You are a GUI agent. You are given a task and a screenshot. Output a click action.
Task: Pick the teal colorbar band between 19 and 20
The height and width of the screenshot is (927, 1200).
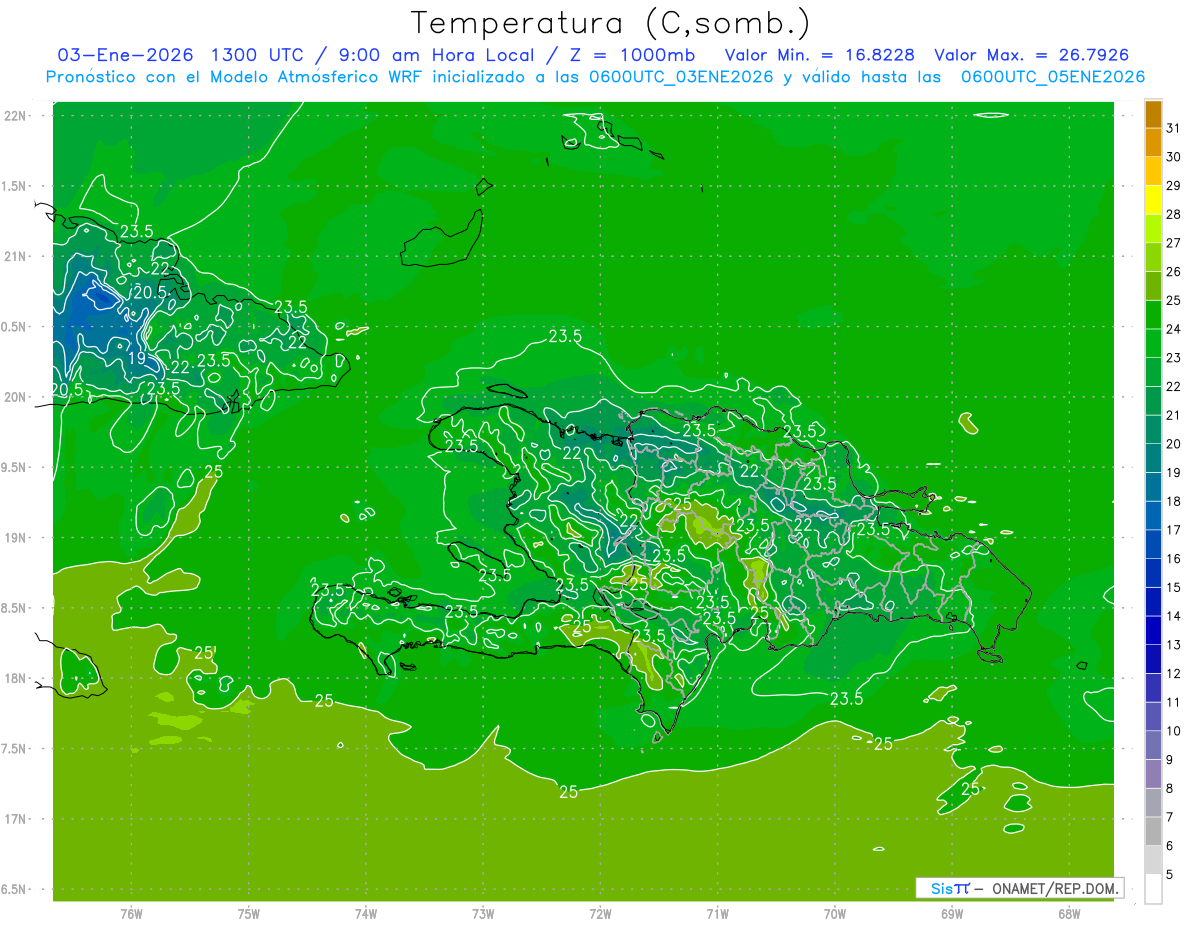click(1153, 458)
